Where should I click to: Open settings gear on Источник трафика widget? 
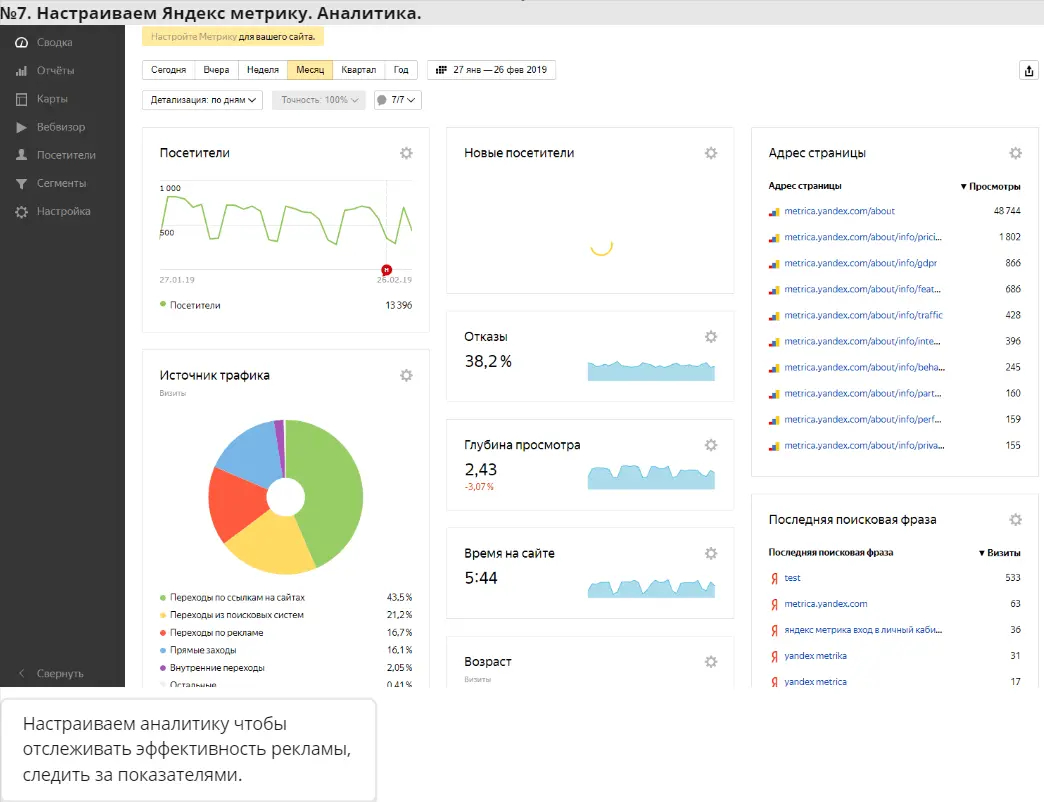point(406,375)
